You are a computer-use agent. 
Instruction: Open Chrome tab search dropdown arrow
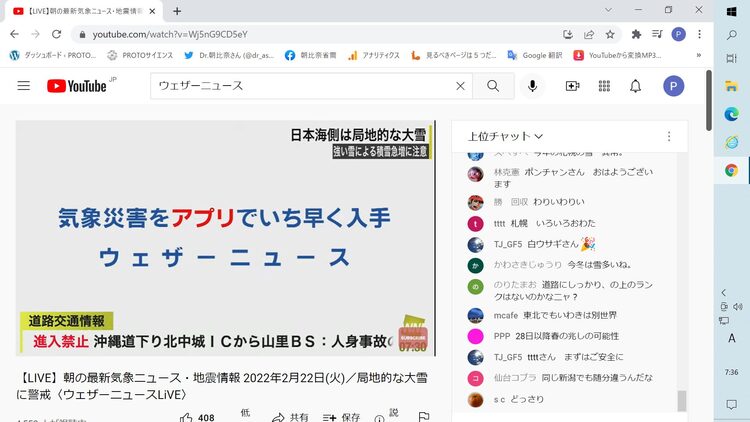[608, 10]
